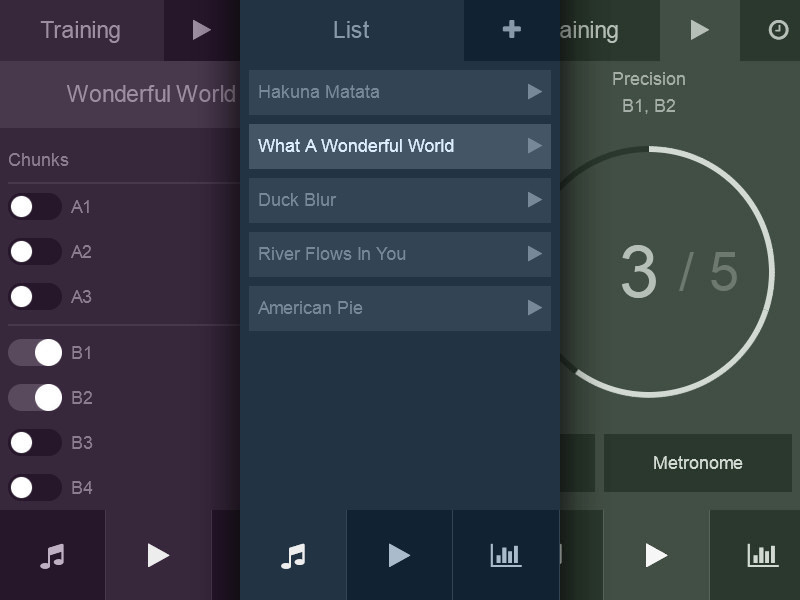Enable the B3 chunk switch

(x=35, y=442)
